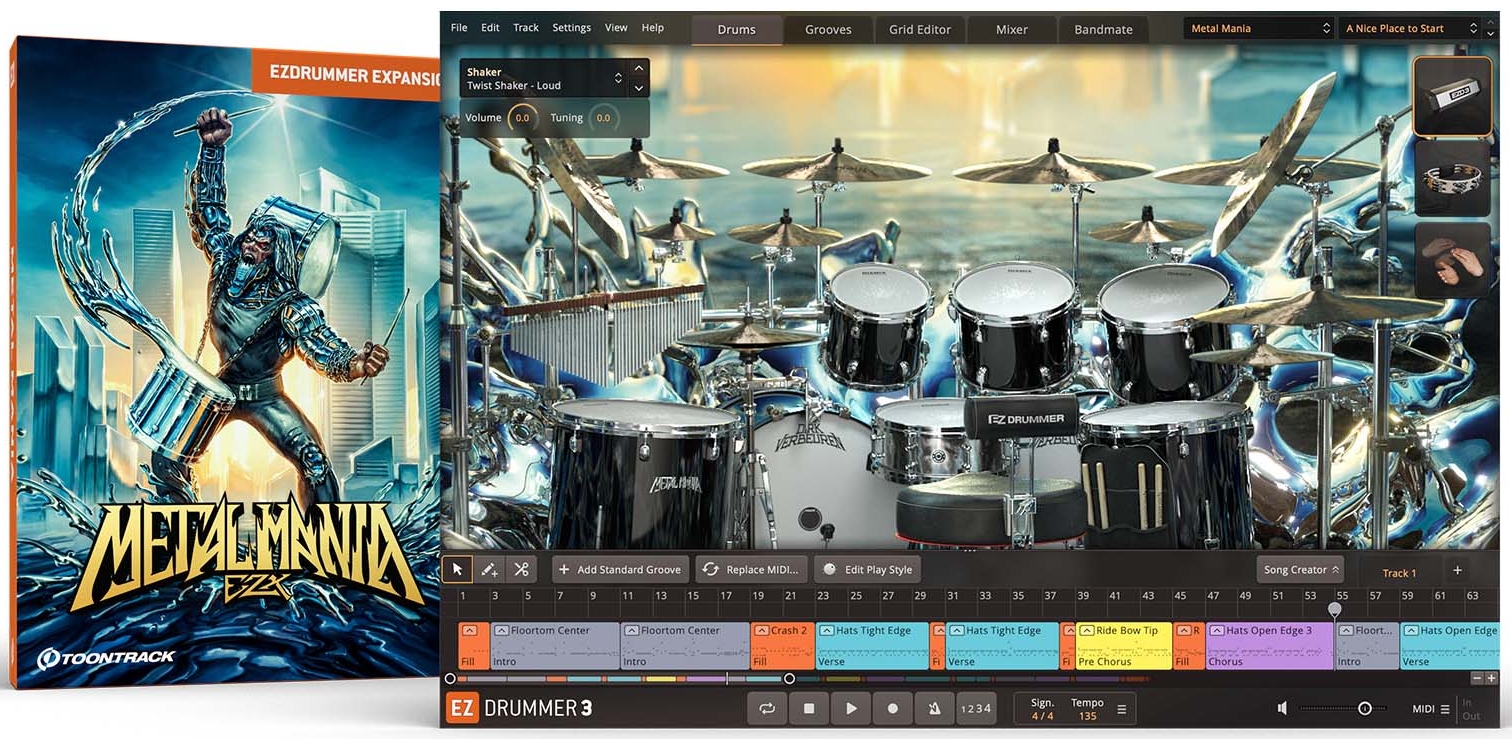This screenshot has width=1512, height=739.
Task: Mute output via the speaker icon
Action: [x=1282, y=708]
